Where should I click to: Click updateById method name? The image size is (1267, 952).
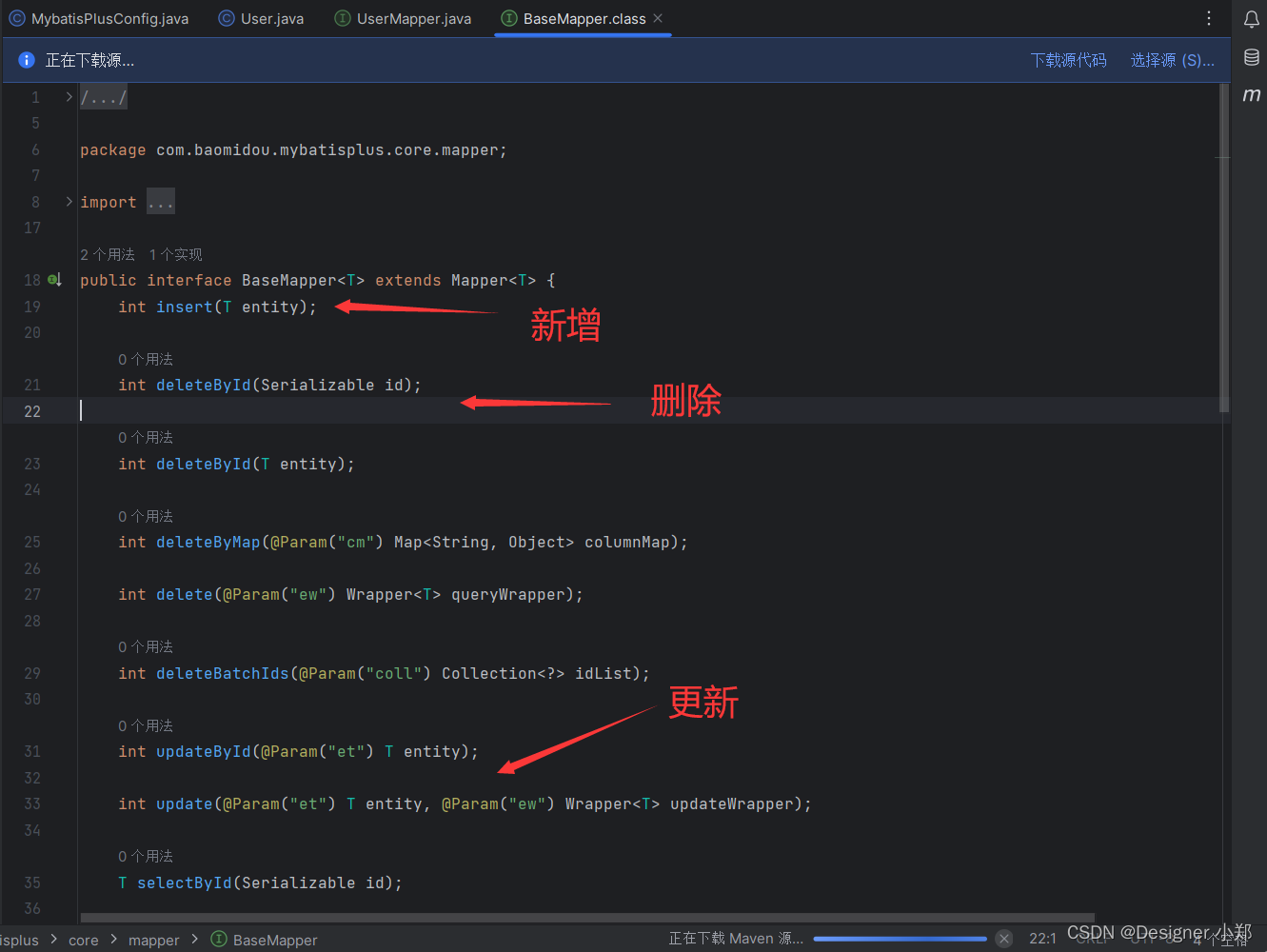pyautogui.click(x=204, y=751)
